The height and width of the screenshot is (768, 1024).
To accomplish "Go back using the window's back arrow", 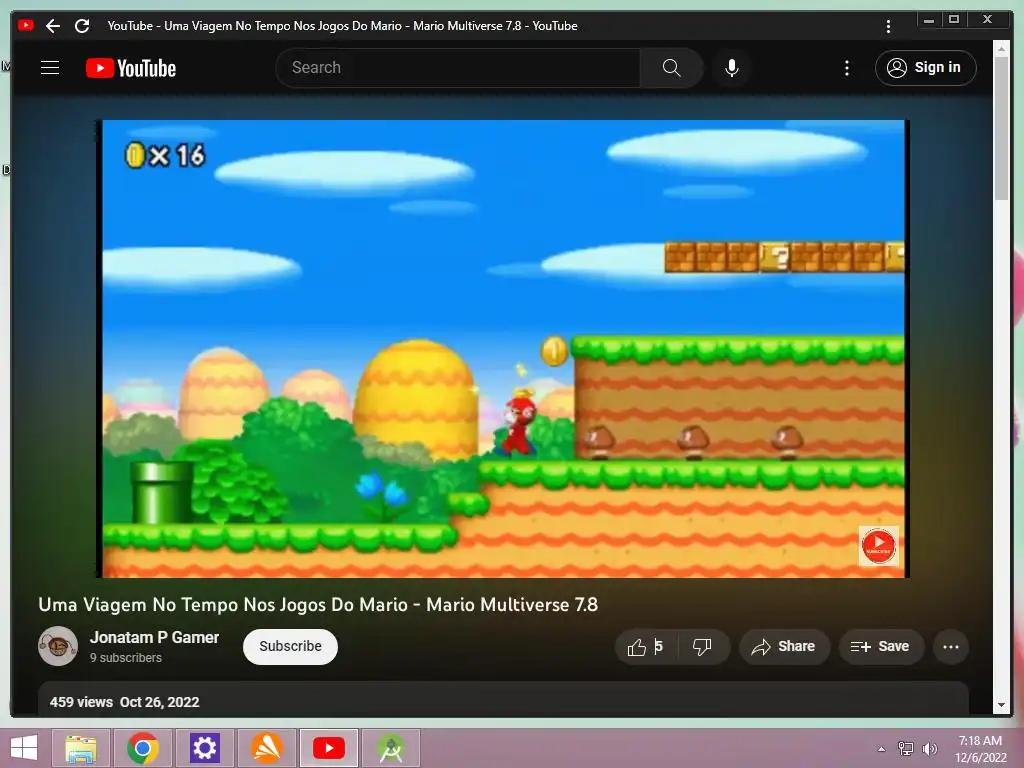I will pyautogui.click(x=53, y=26).
